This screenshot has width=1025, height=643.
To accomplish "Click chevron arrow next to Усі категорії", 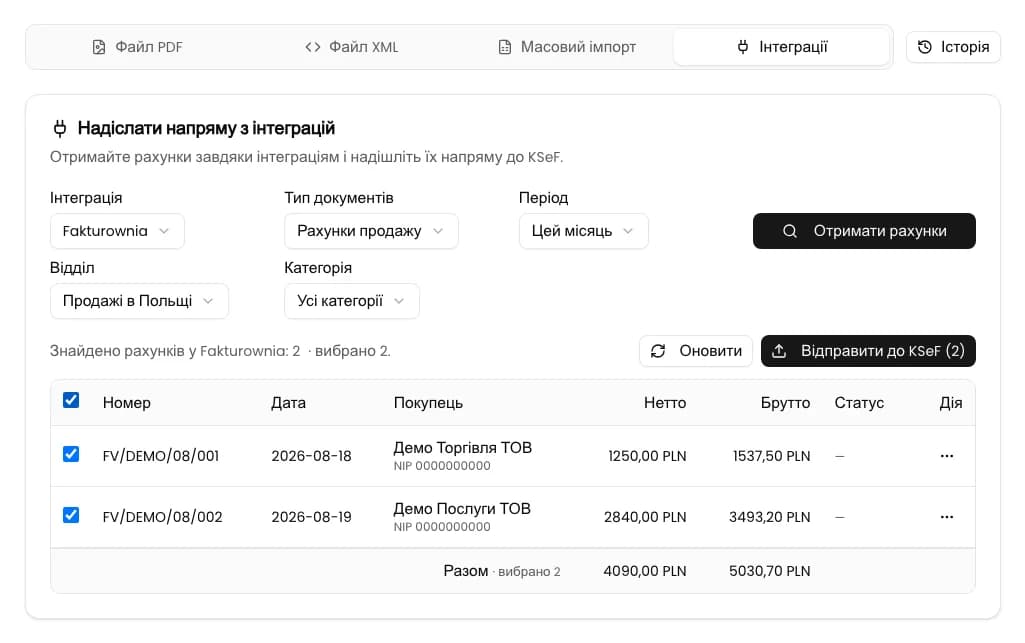I will click(x=399, y=301).
